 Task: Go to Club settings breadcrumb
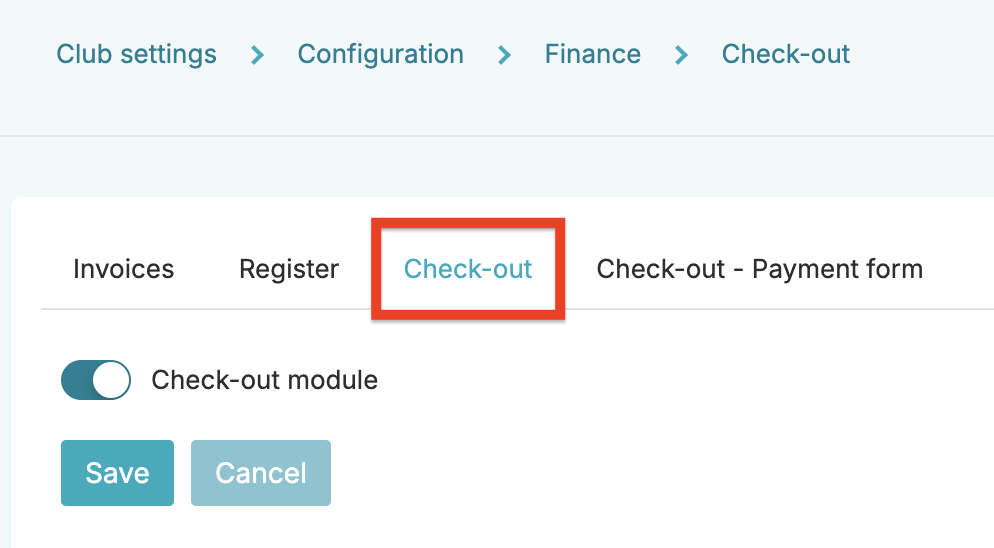click(136, 54)
